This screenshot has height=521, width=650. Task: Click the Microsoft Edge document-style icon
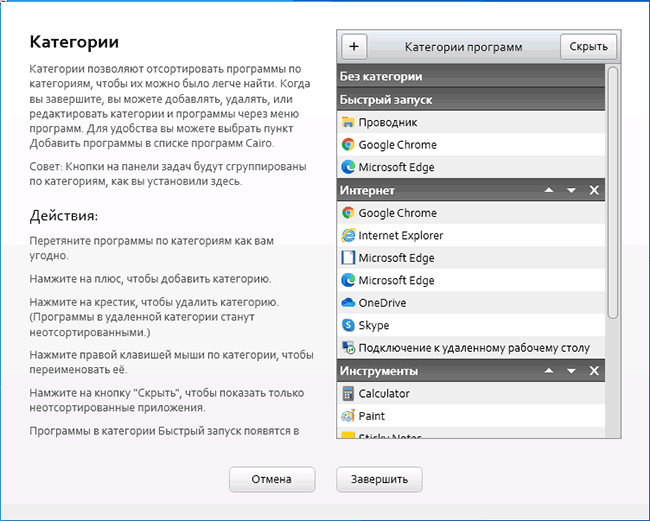pyautogui.click(x=348, y=257)
